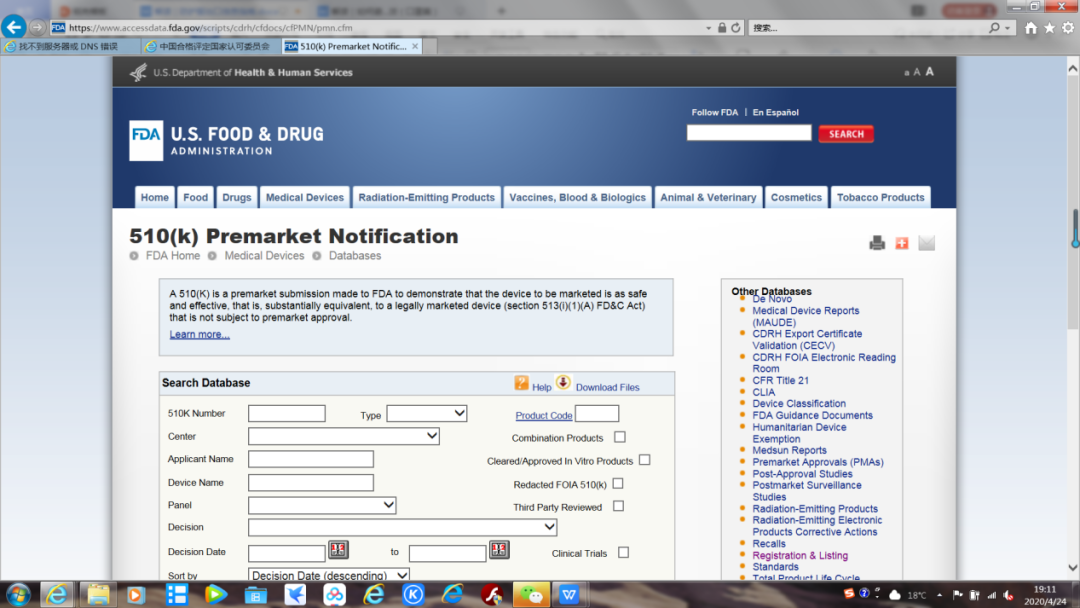Open Radiation-Emitting Products tab

coord(426,197)
